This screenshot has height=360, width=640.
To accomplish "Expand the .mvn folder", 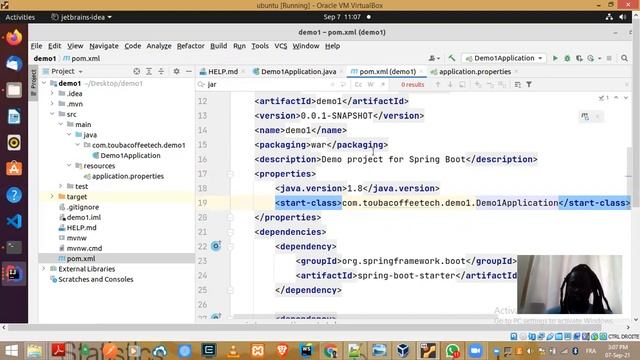I will 52,104.
